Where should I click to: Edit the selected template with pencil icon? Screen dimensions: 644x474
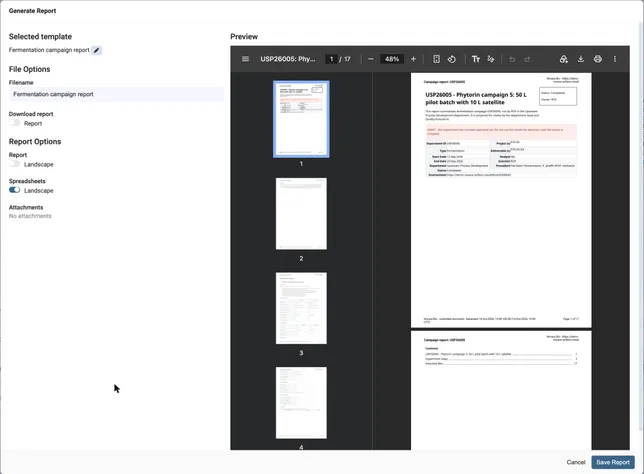pyautogui.click(x=97, y=50)
